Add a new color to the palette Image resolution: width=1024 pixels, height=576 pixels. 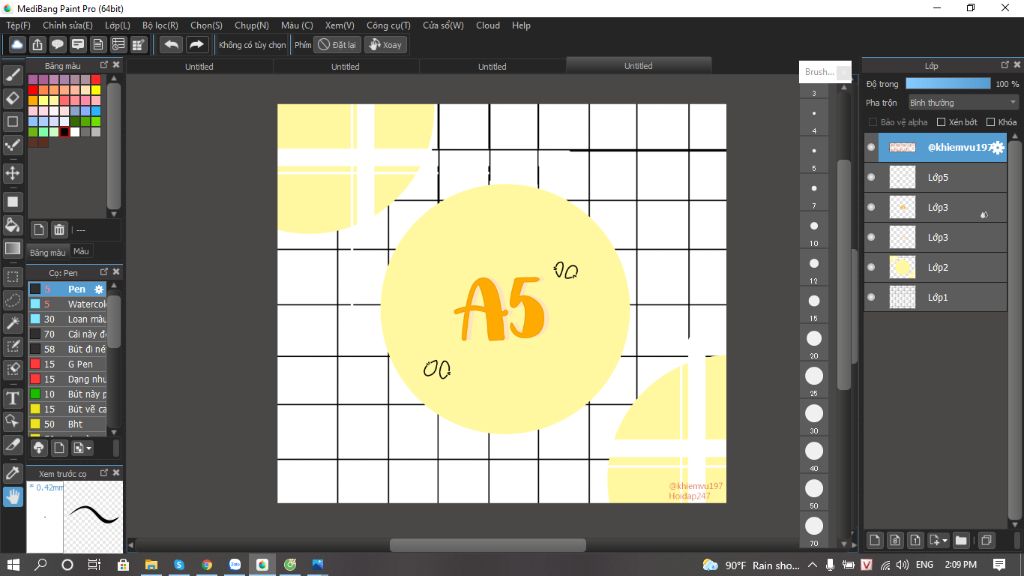[39, 229]
